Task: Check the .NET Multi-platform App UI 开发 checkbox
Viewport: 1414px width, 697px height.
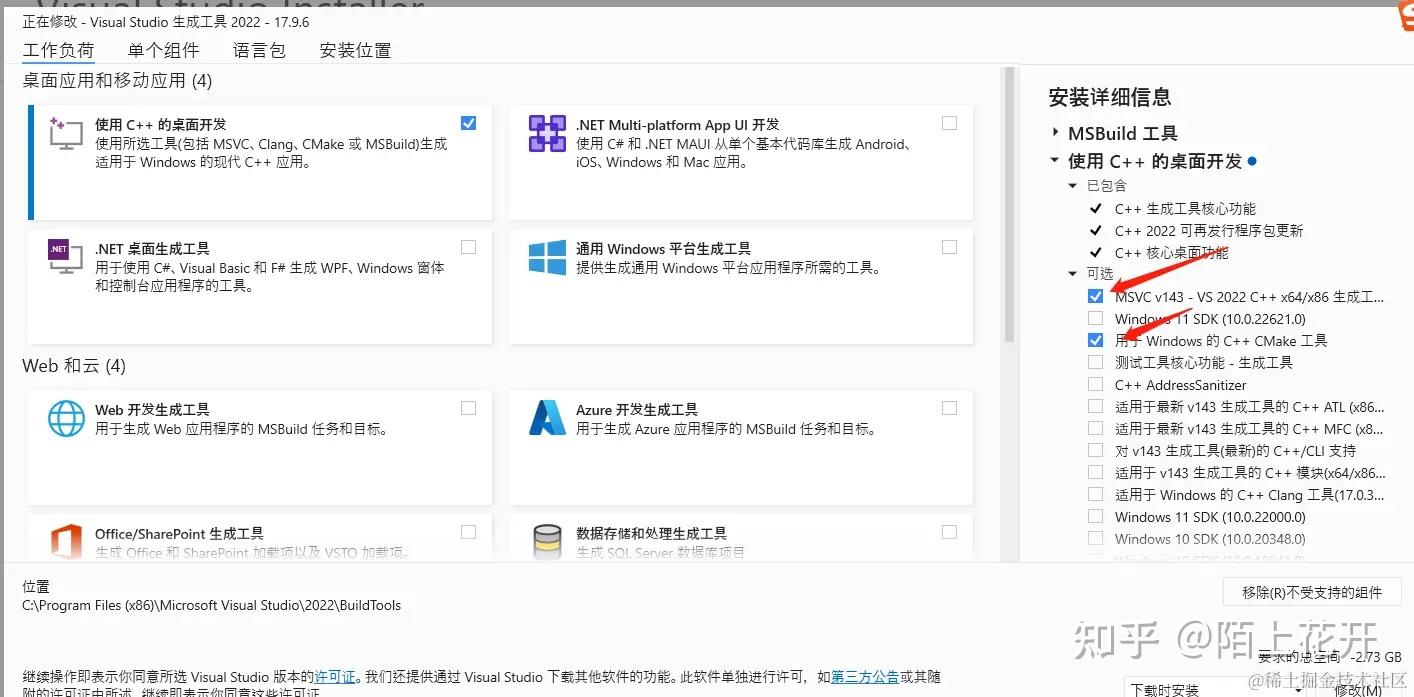Action: [x=949, y=123]
